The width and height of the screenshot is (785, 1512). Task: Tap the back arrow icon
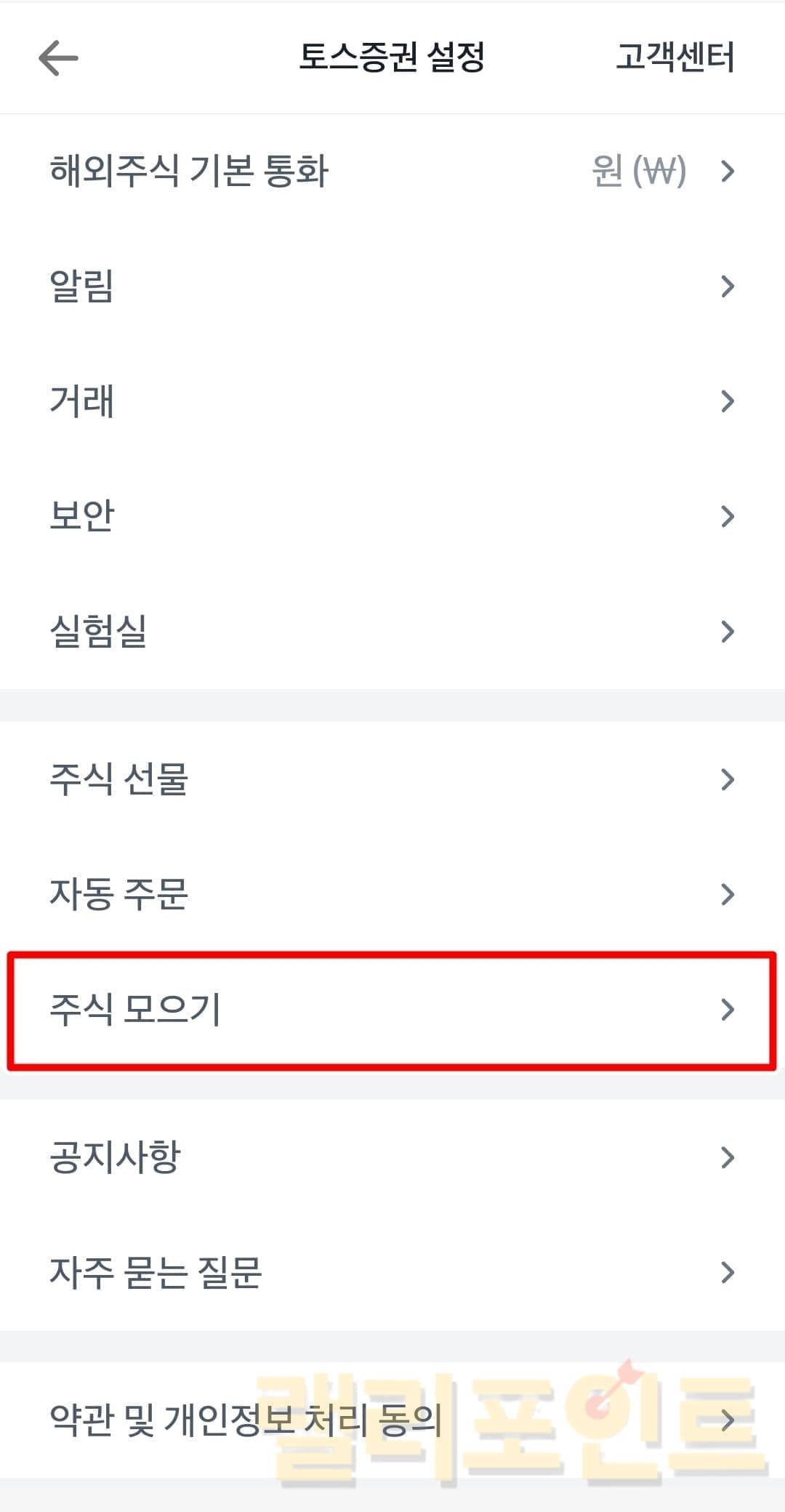click(58, 58)
